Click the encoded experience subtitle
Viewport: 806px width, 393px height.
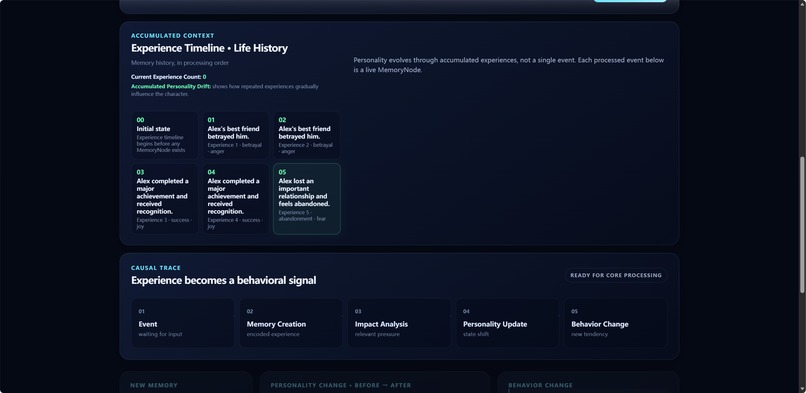point(272,334)
